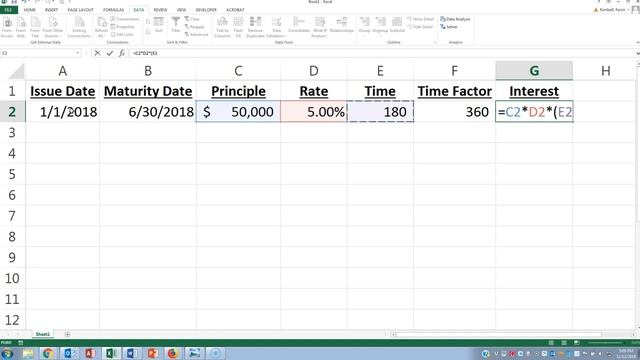Image resolution: width=640 pixels, height=360 pixels.
Task: Switch to VIEW ribbon tab
Action: pos(181,10)
